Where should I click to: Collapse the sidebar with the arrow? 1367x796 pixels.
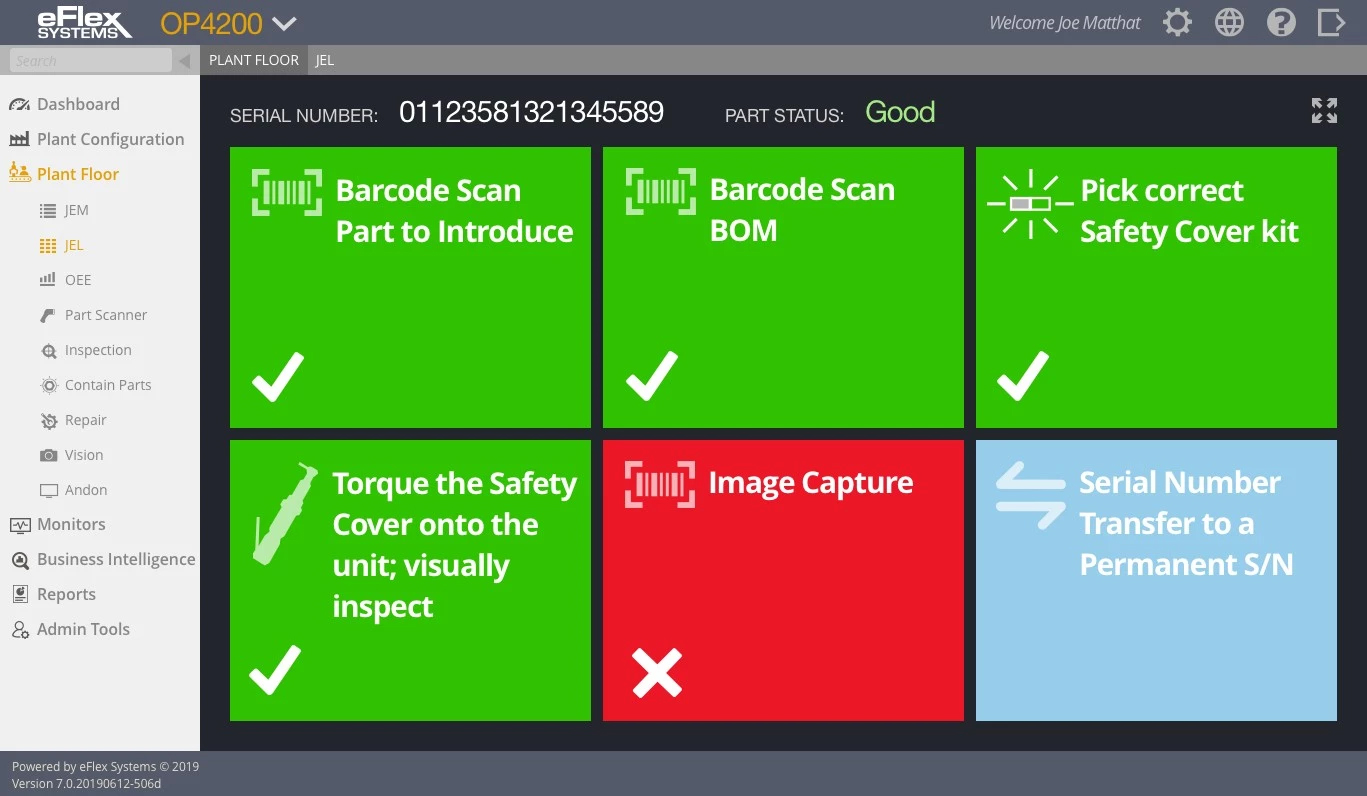point(184,61)
